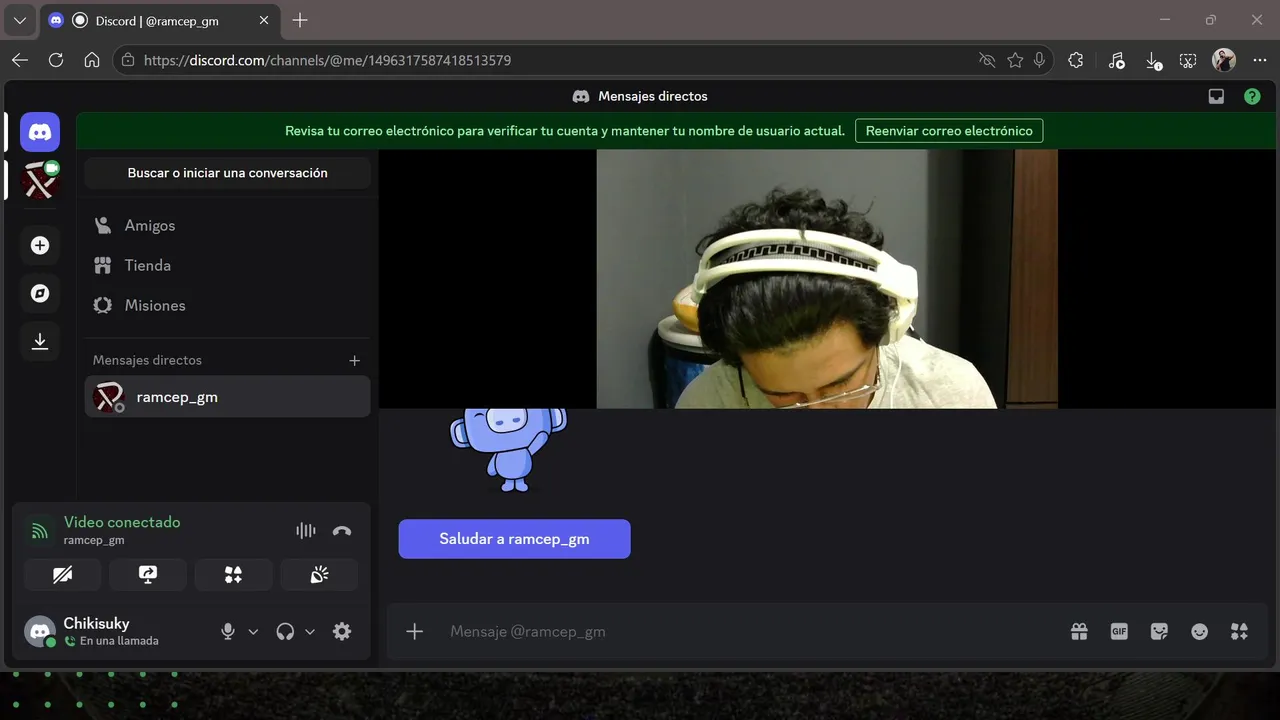This screenshot has height=720, width=1280.
Task: Attach a file with plus button
Action: [415, 631]
